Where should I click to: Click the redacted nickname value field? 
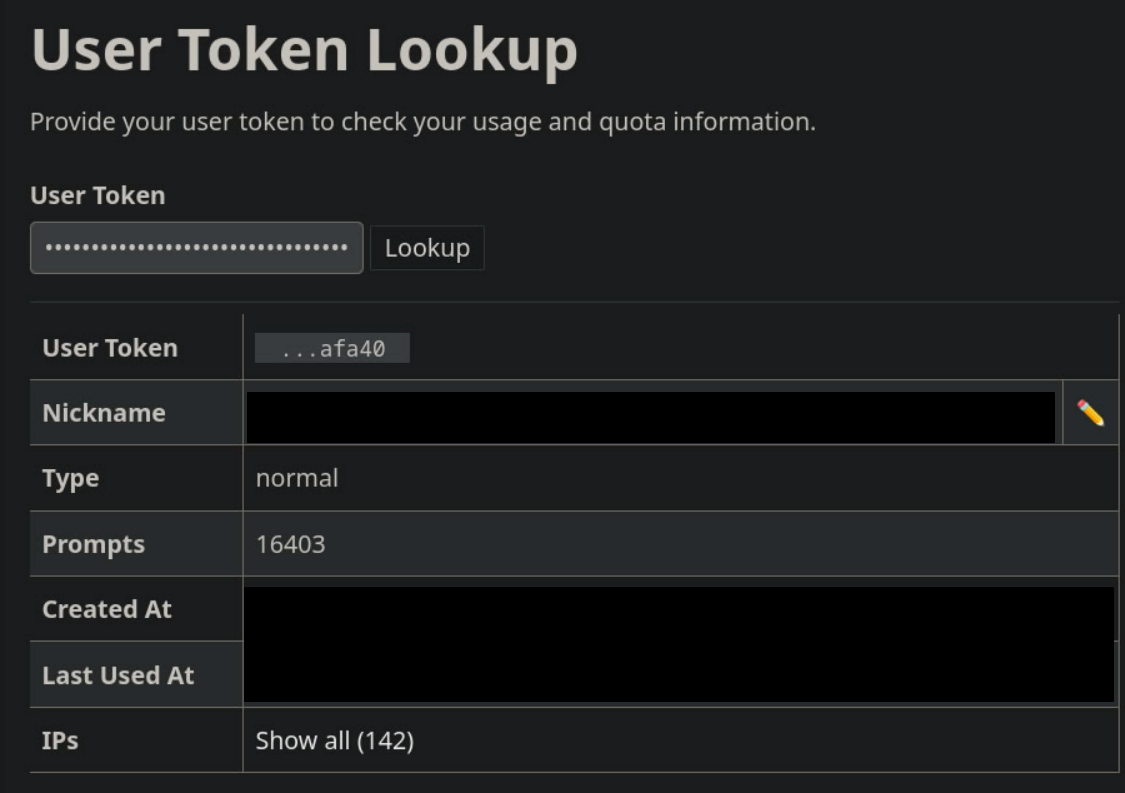click(650, 417)
